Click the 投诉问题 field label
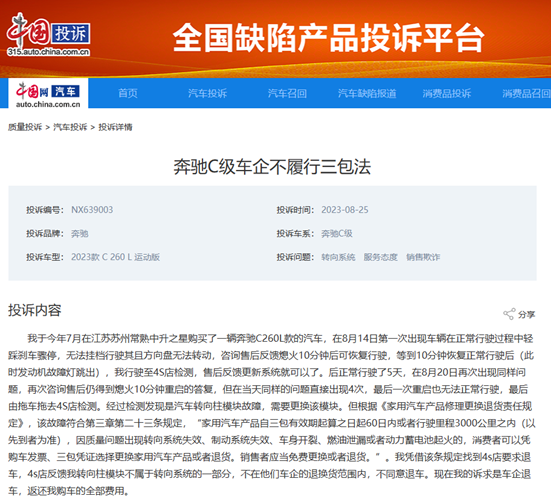This screenshot has height=499, width=551. click(x=295, y=257)
